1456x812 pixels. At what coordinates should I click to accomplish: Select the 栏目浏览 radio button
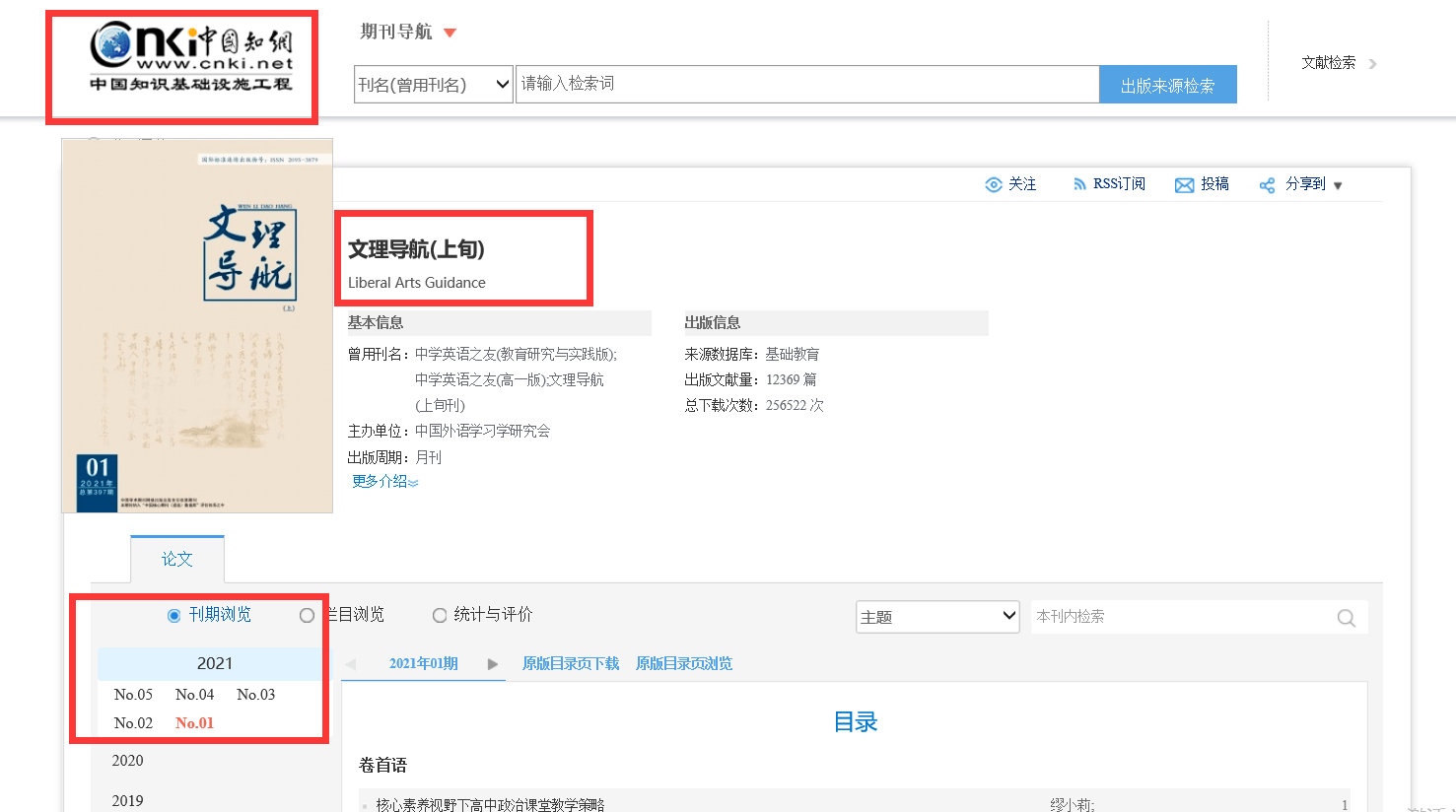[307, 616]
